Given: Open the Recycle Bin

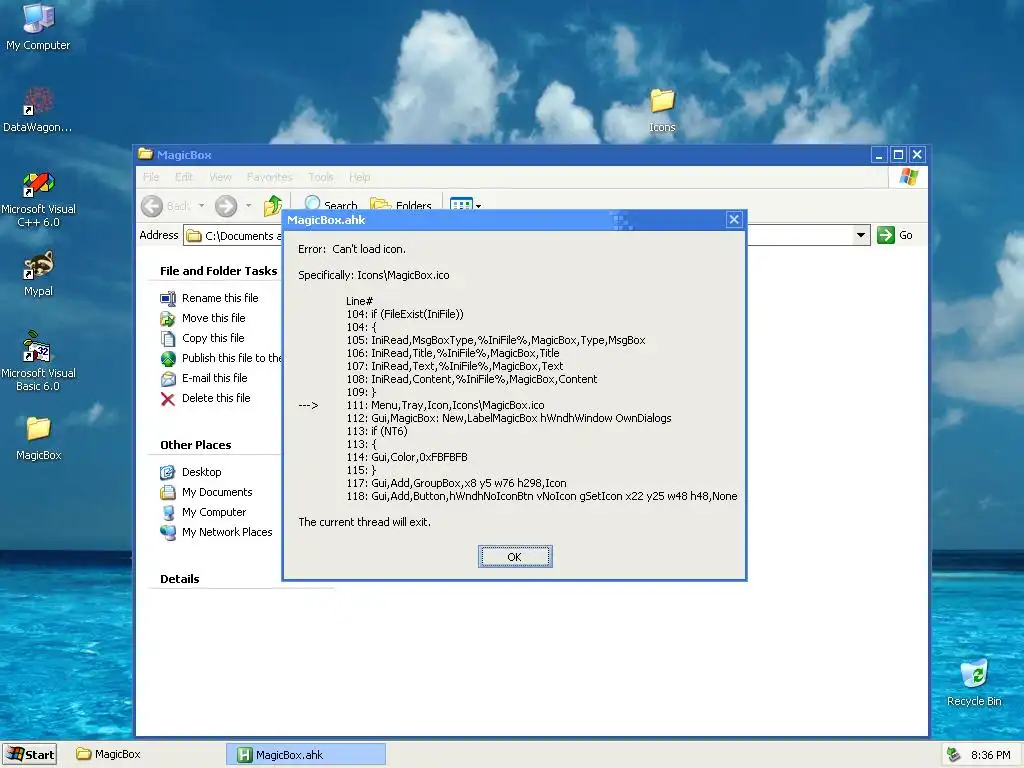Looking at the screenshot, I should coord(974,683).
